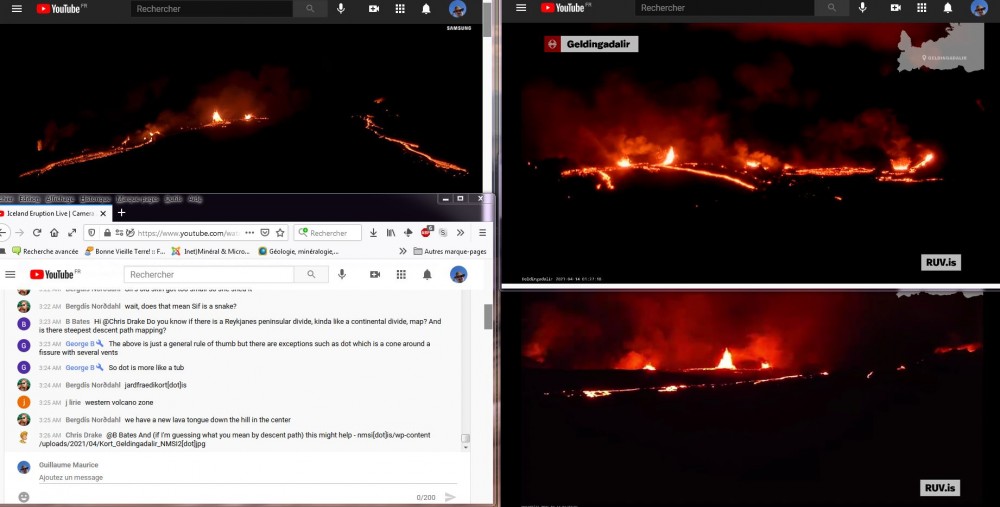Expand the bookmarks toolbar overflow chevron

pos(403,252)
